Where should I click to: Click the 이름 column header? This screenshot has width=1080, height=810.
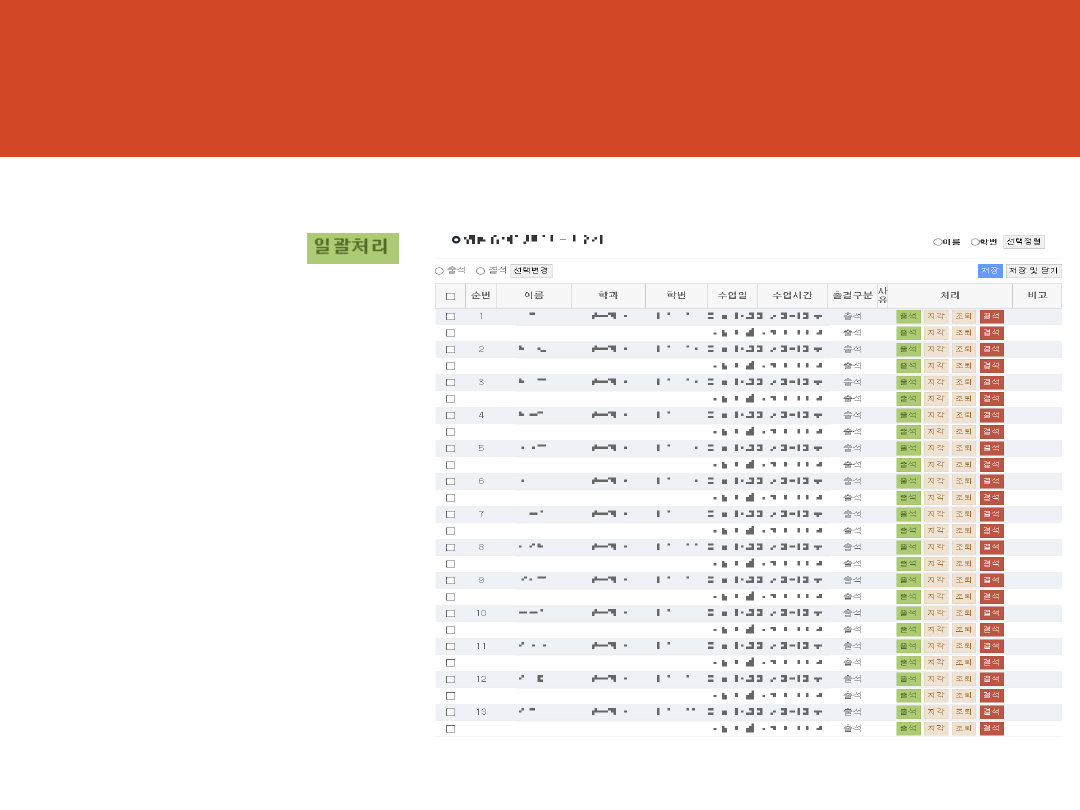[533, 296]
